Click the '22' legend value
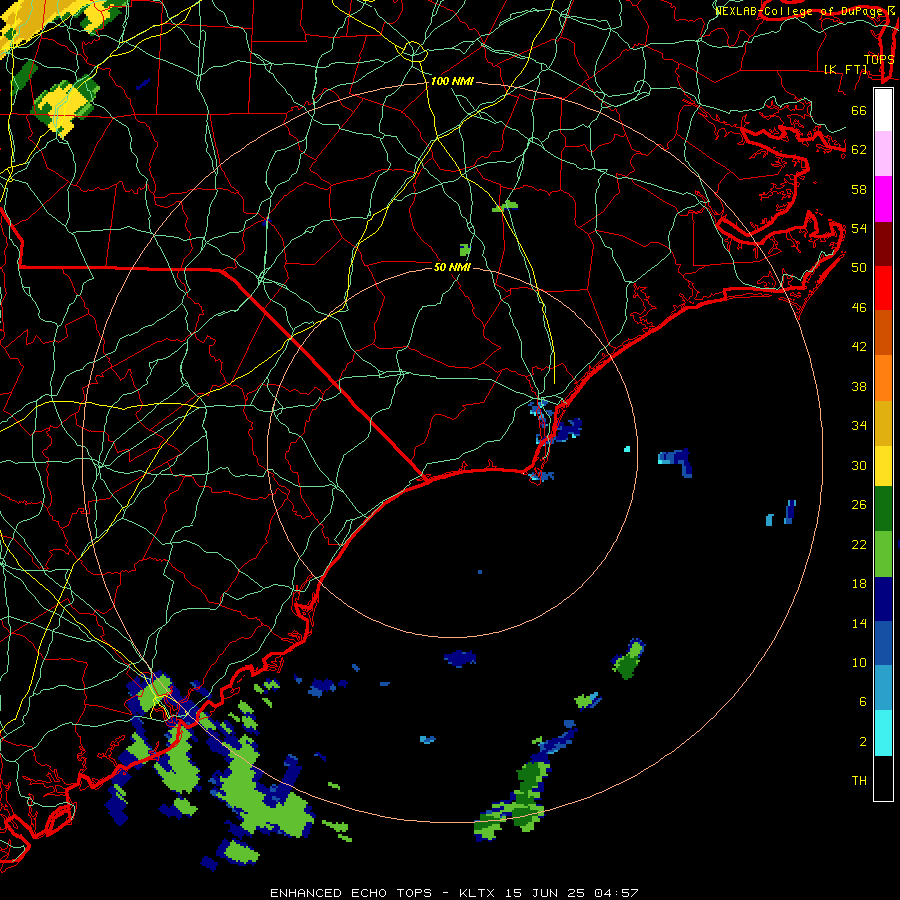900x900 pixels. pos(859,544)
